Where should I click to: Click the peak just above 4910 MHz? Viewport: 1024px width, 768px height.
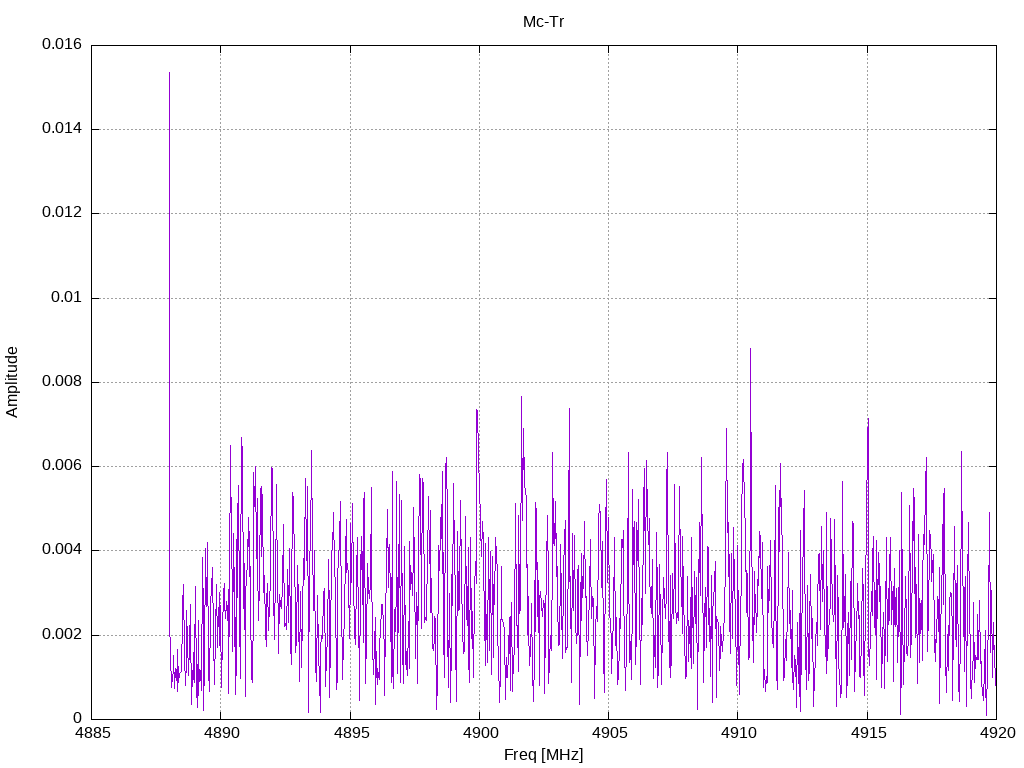coord(750,349)
